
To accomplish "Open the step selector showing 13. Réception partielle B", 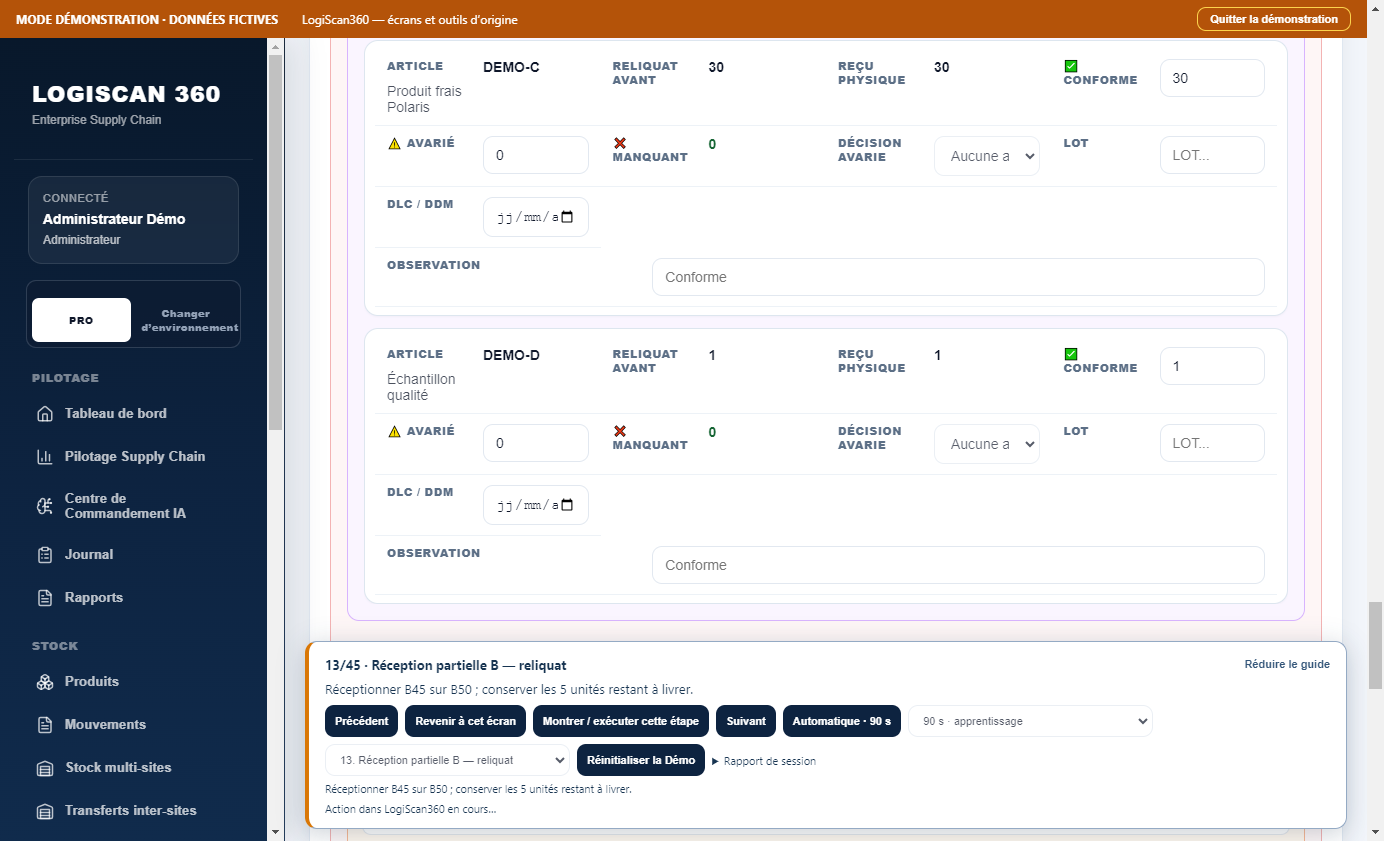I will pyautogui.click(x=447, y=760).
